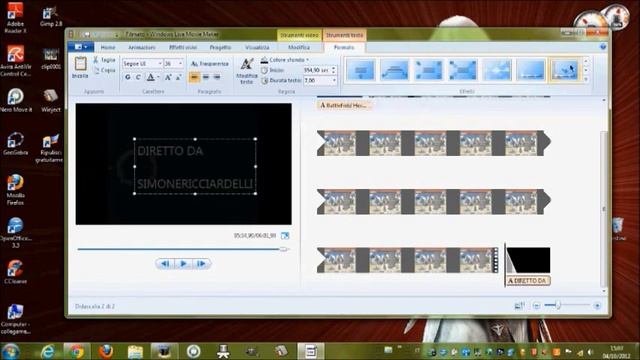Screen dimensions: 640x360
Task: Click the Taglia cut button
Action: 104,60
